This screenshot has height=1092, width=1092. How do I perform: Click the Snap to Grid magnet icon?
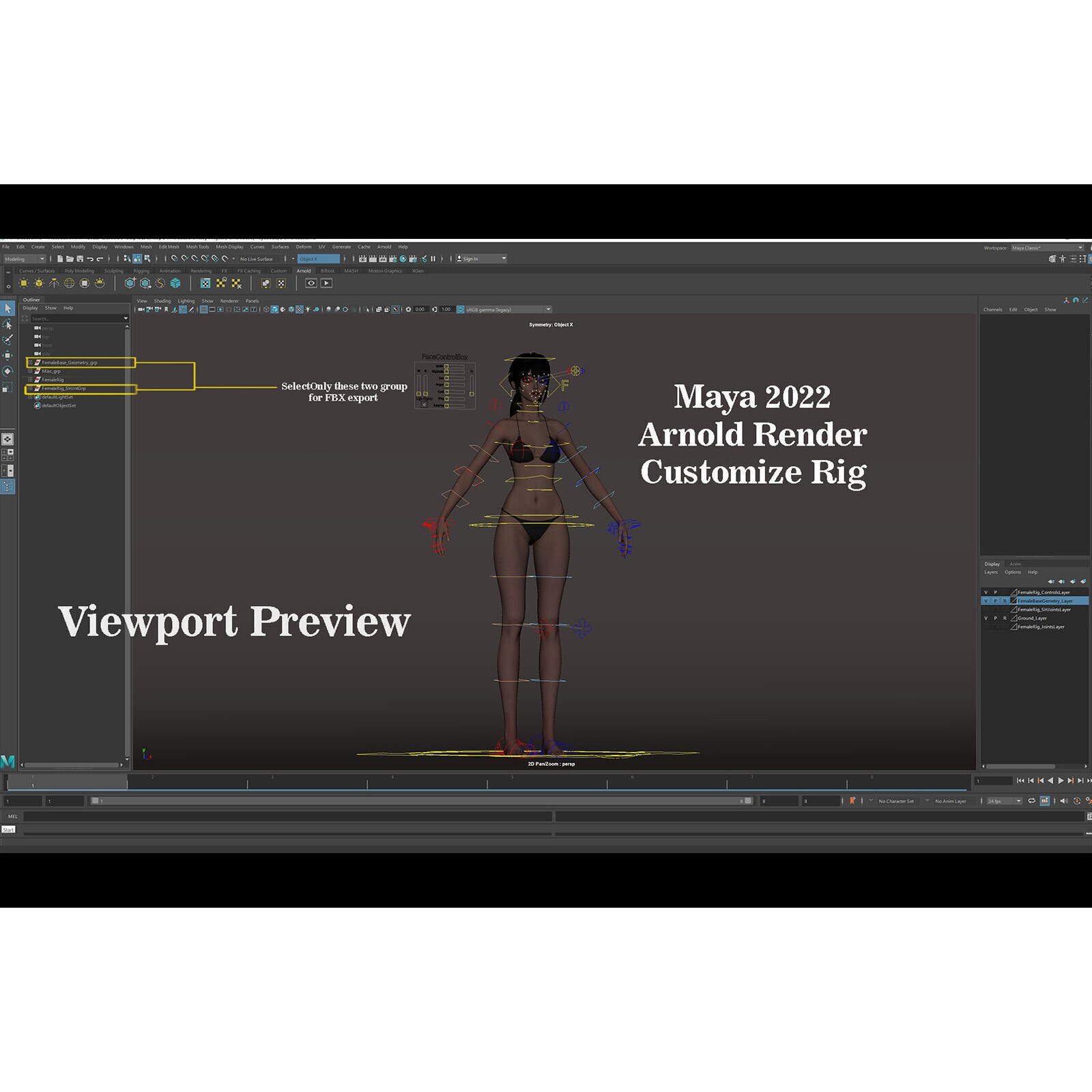tap(174, 259)
